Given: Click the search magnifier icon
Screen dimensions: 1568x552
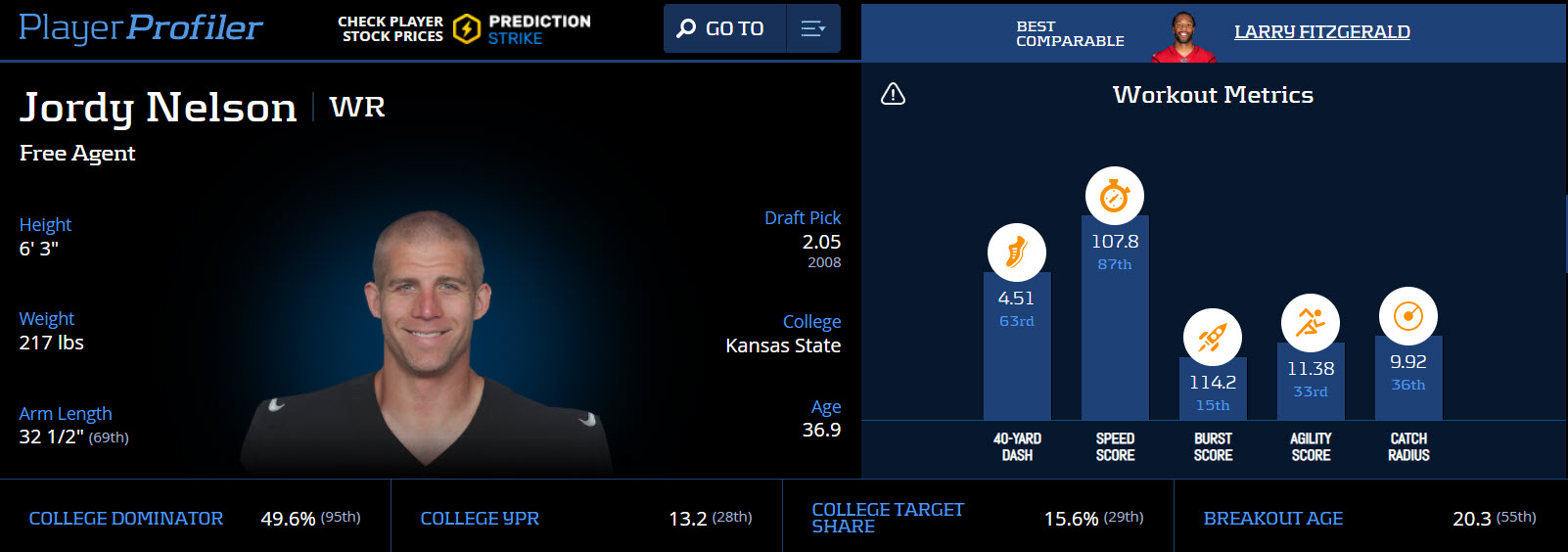Looking at the screenshot, I should [686, 29].
